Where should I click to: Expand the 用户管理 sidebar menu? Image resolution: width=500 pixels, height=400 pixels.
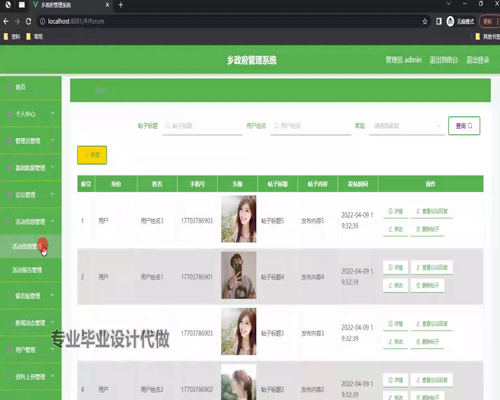pyautogui.click(x=31, y=350)
